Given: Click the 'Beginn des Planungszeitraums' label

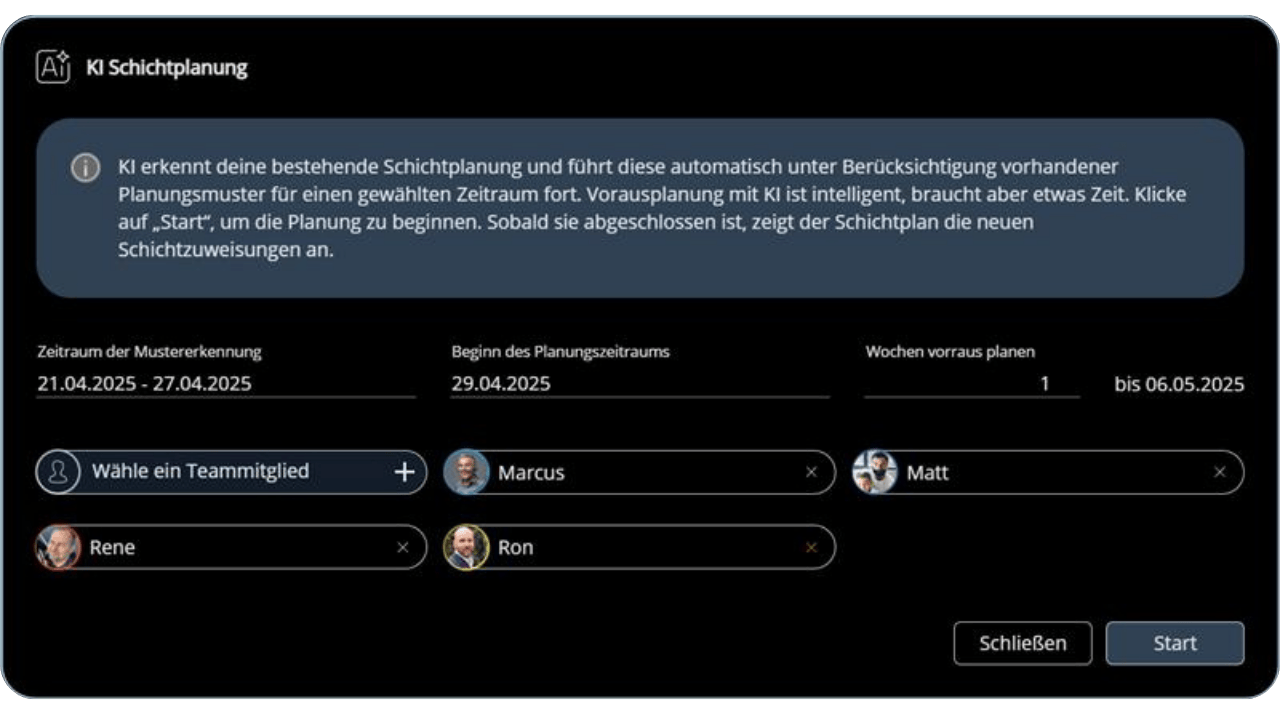Looking at the screenshot, I should 560,352.
